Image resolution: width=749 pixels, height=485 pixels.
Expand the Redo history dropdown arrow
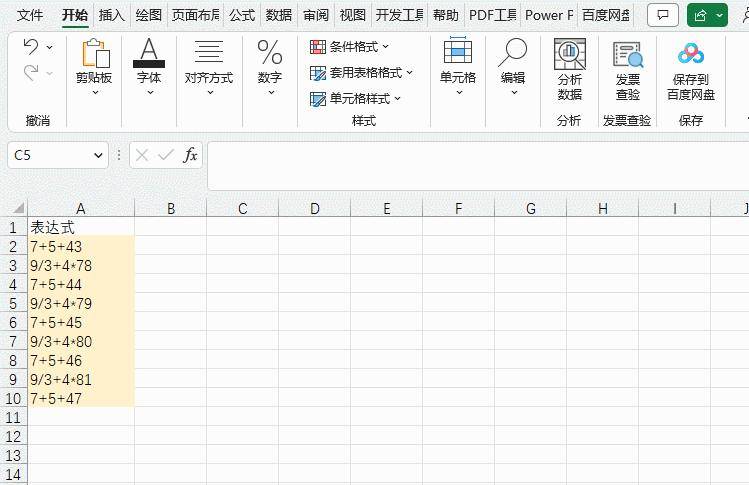pos(49,74)
